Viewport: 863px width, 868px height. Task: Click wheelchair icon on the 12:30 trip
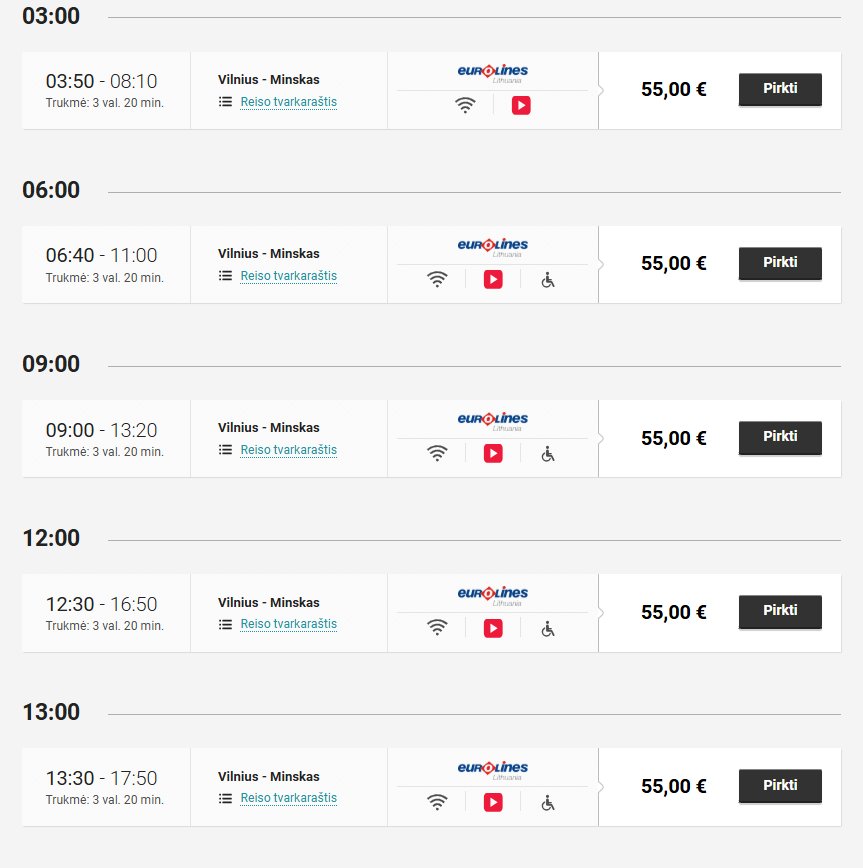tap(548, 628)
